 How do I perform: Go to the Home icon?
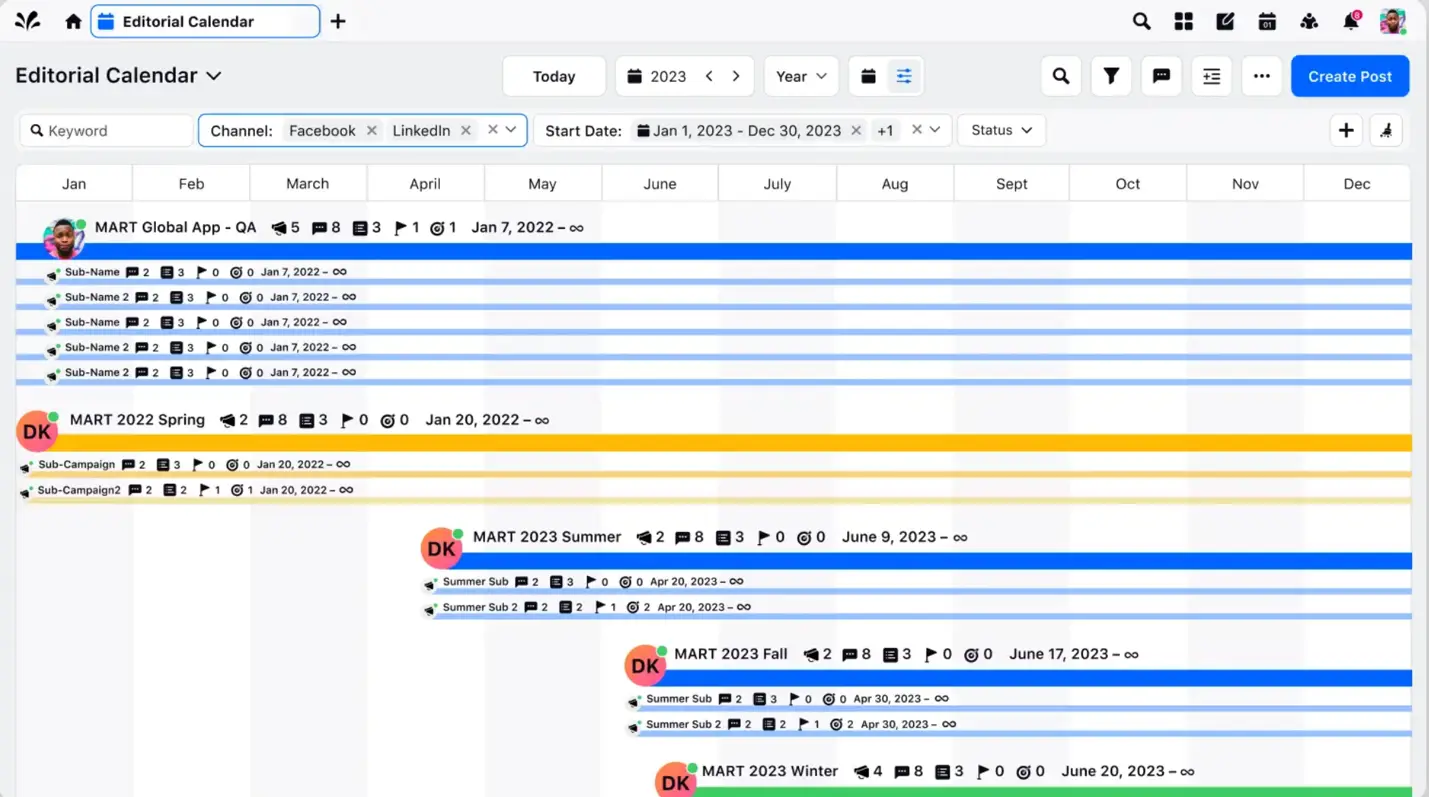click(x=73, y=21)
